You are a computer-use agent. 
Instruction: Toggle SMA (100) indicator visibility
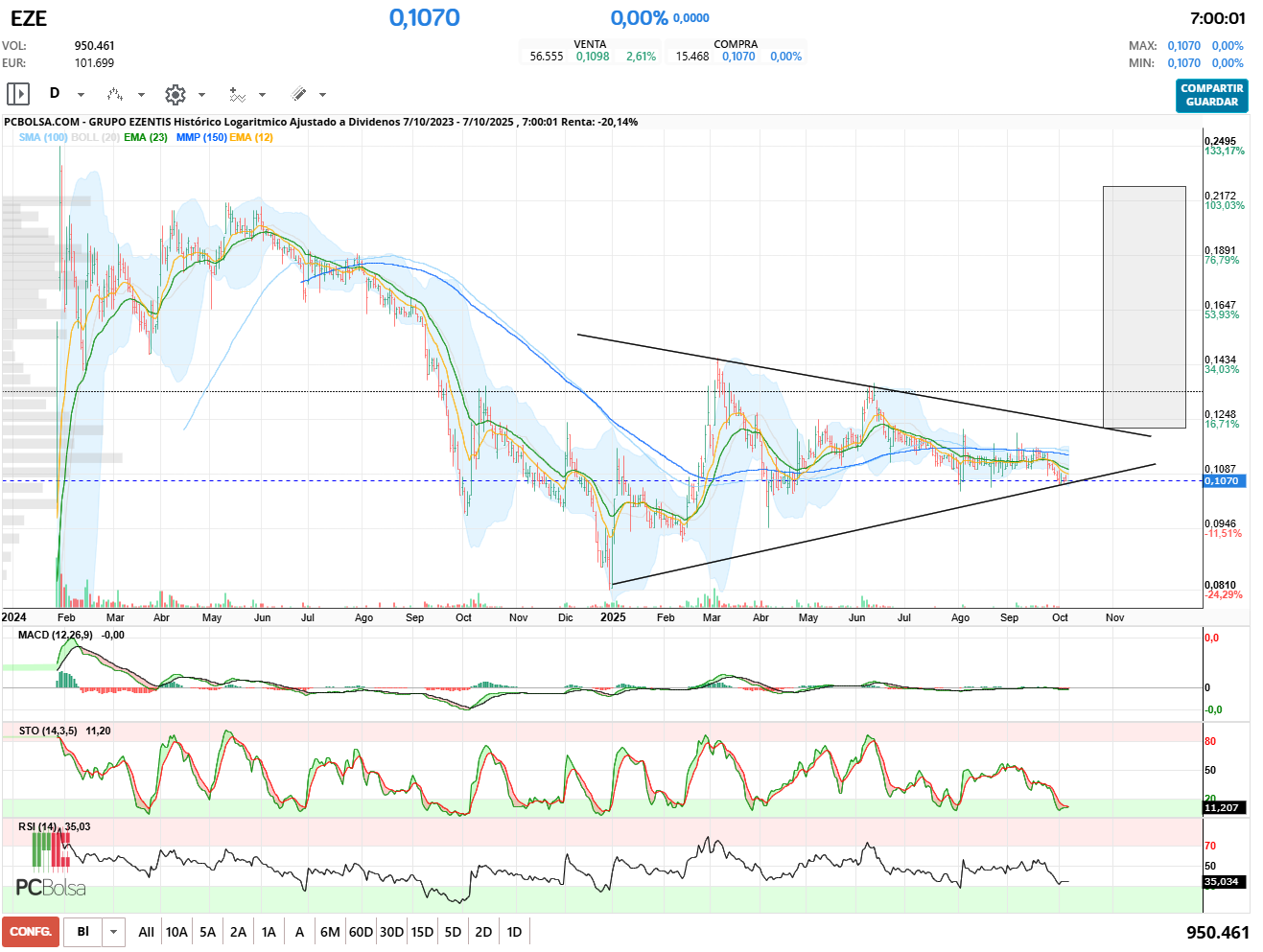coord(43,137)
